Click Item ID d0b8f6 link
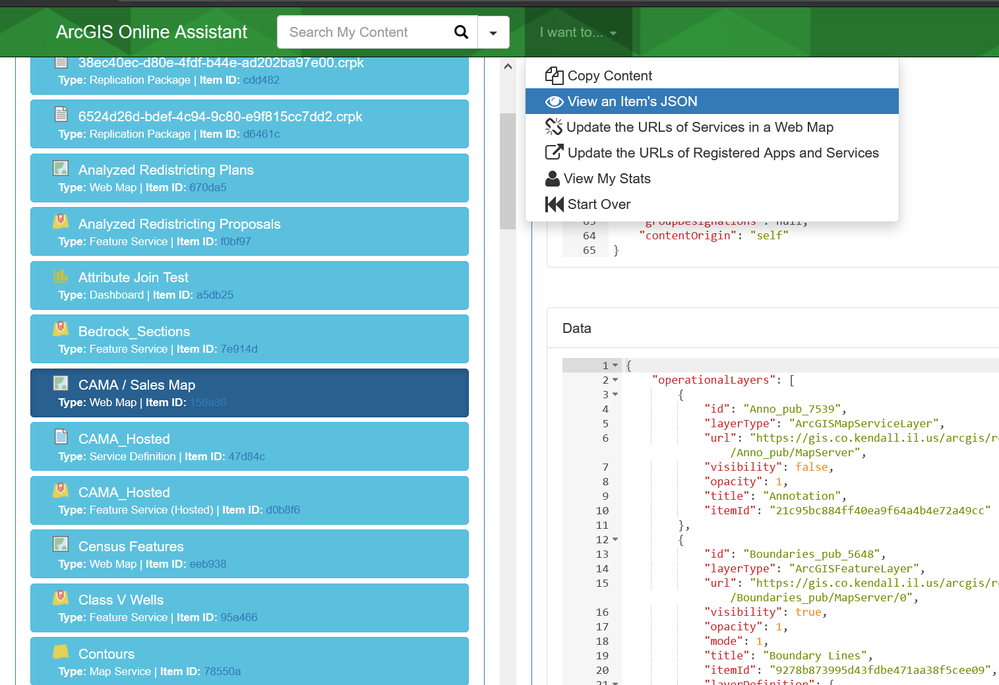 click(x=283, y=510)
